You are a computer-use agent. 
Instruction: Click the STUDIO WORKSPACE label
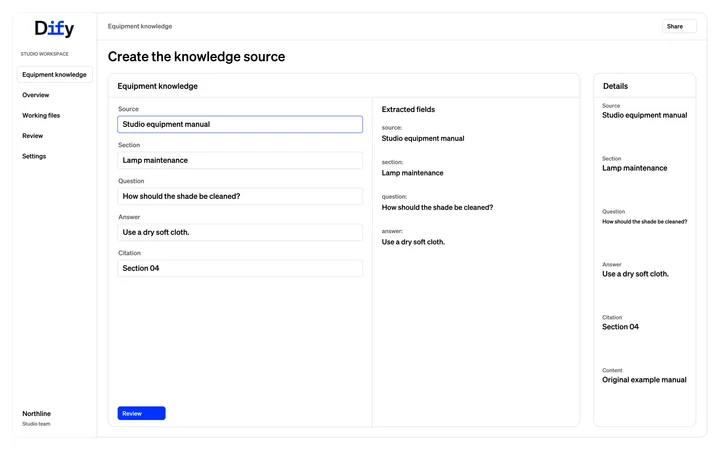[45, 54]
